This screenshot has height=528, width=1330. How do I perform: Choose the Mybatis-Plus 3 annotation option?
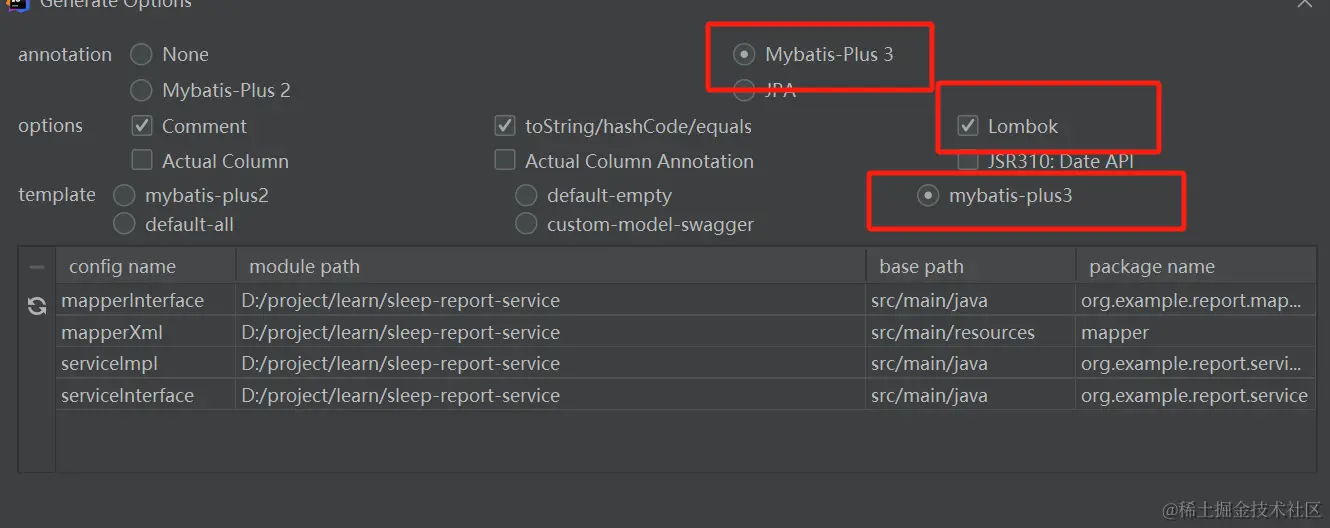[x=744, y=54]
